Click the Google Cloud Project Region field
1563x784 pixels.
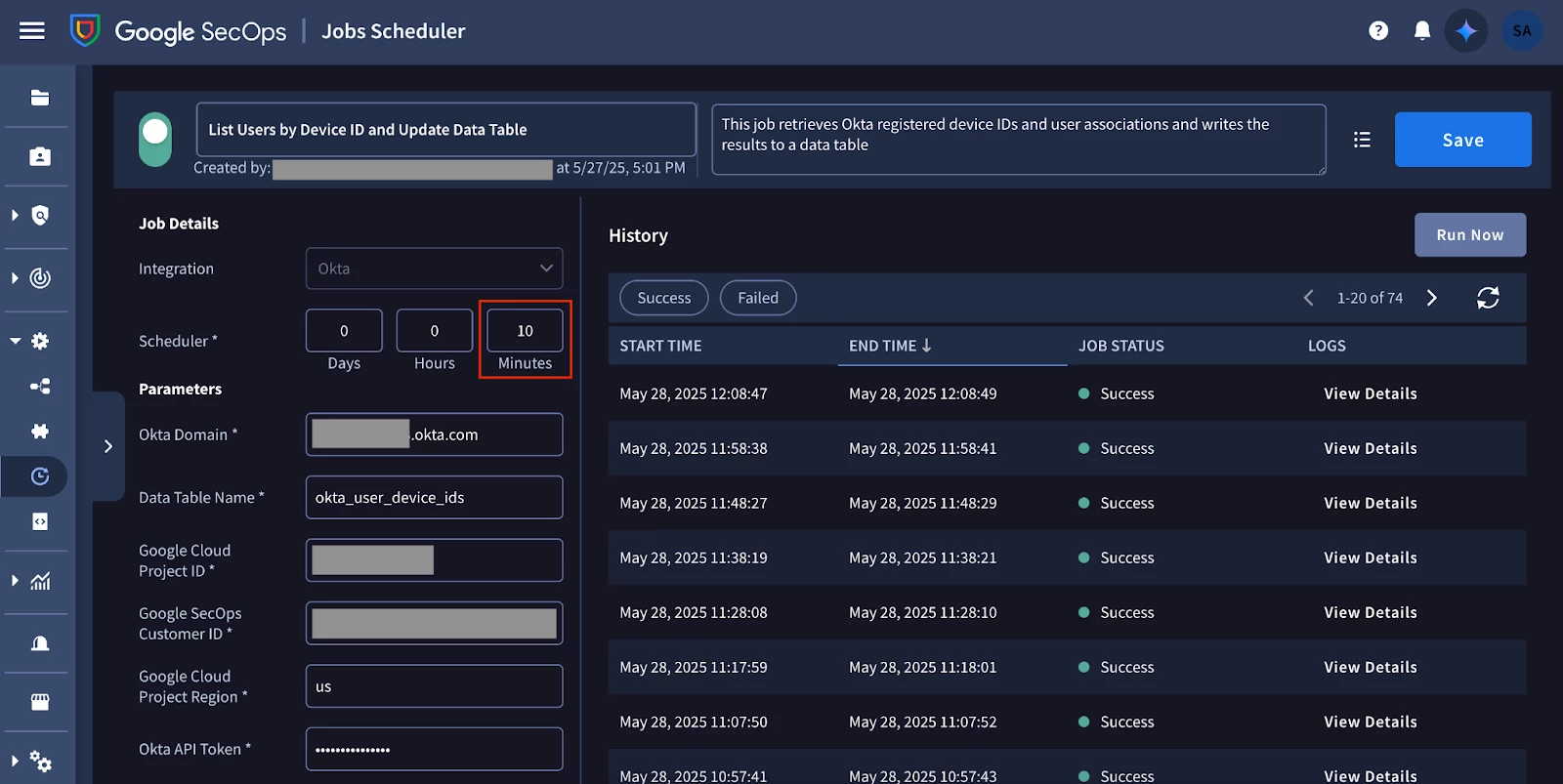[434, 686]
